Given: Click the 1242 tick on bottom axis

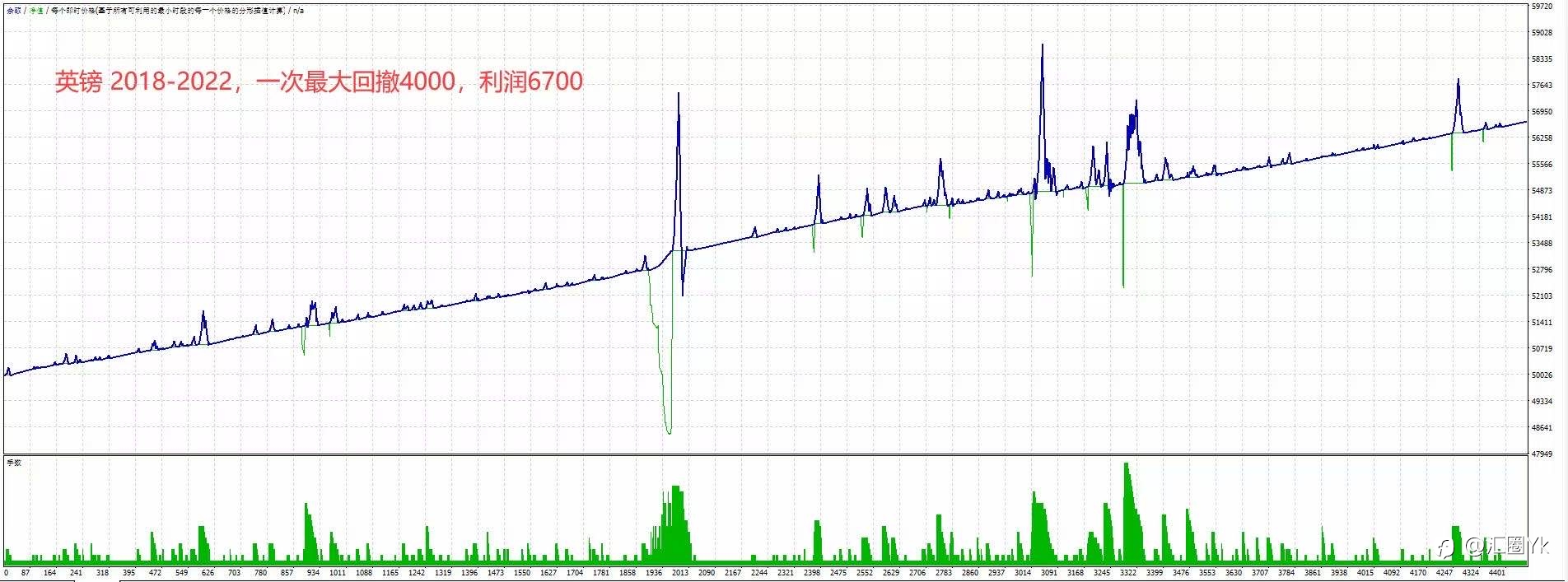Looking at the screenshot, I should [x=417, y=573].
